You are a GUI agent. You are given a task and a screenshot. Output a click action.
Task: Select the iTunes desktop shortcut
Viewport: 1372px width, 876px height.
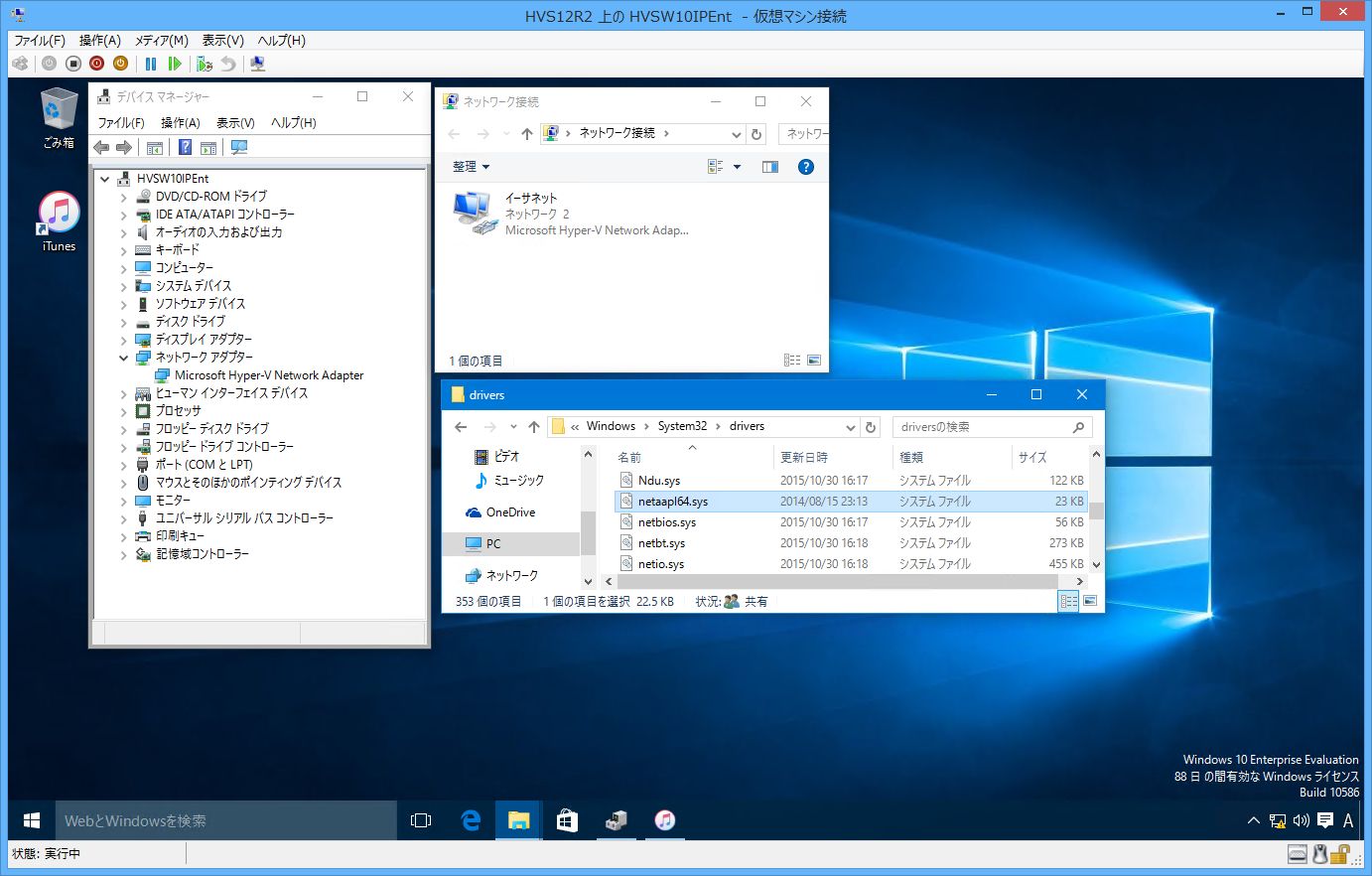point(59,222)
